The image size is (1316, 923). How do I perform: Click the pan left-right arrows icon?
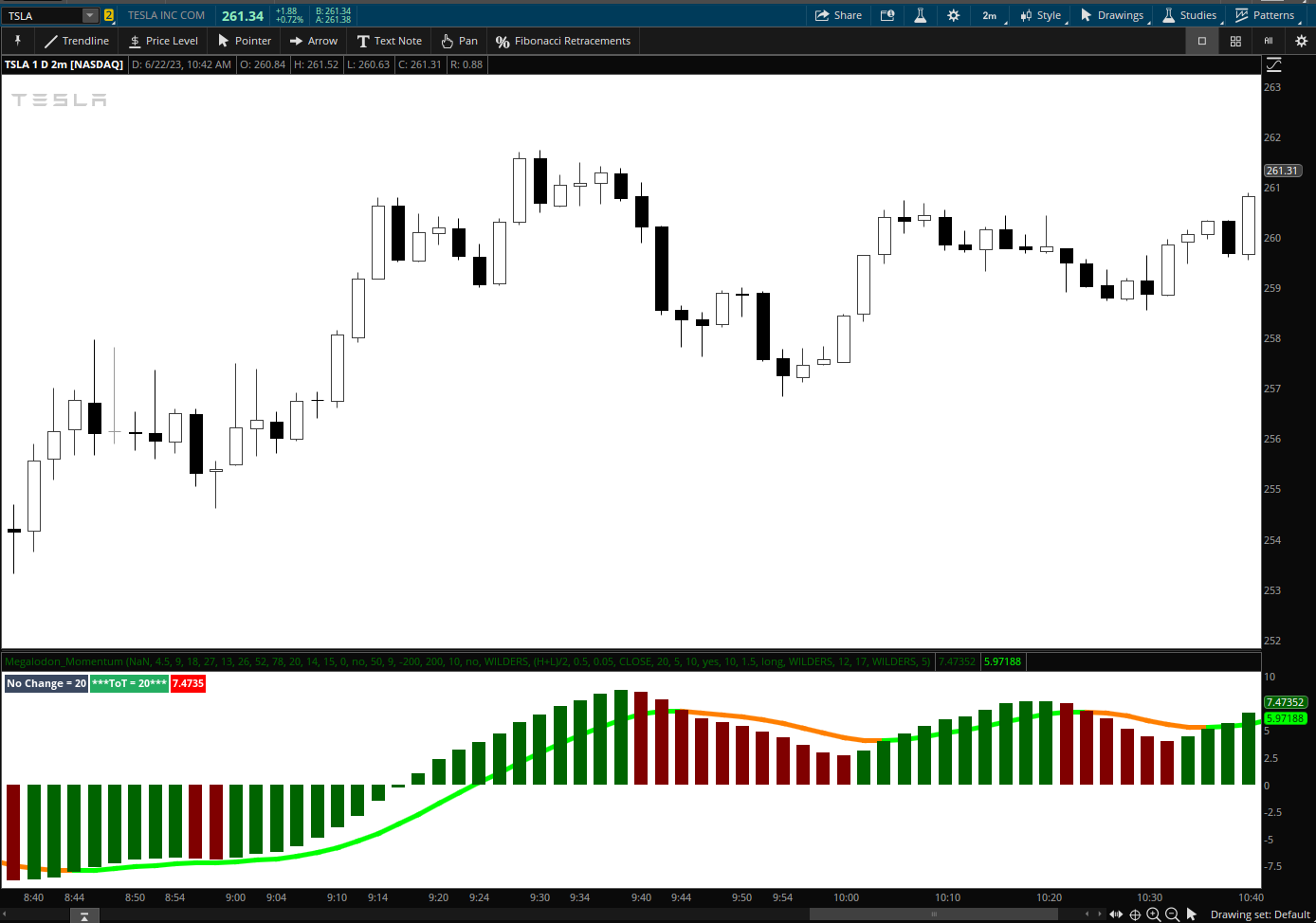click(1116, 914)
